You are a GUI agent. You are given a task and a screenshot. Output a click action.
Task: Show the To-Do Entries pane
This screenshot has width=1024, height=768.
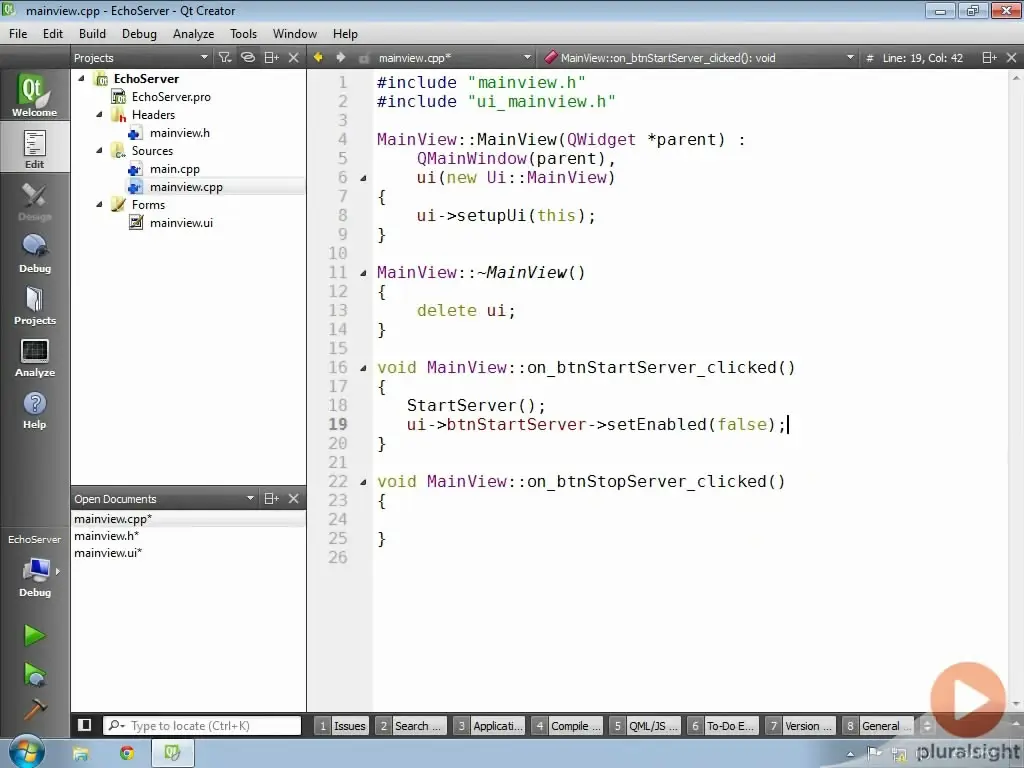pyautogui.click(x=723, y=726)
